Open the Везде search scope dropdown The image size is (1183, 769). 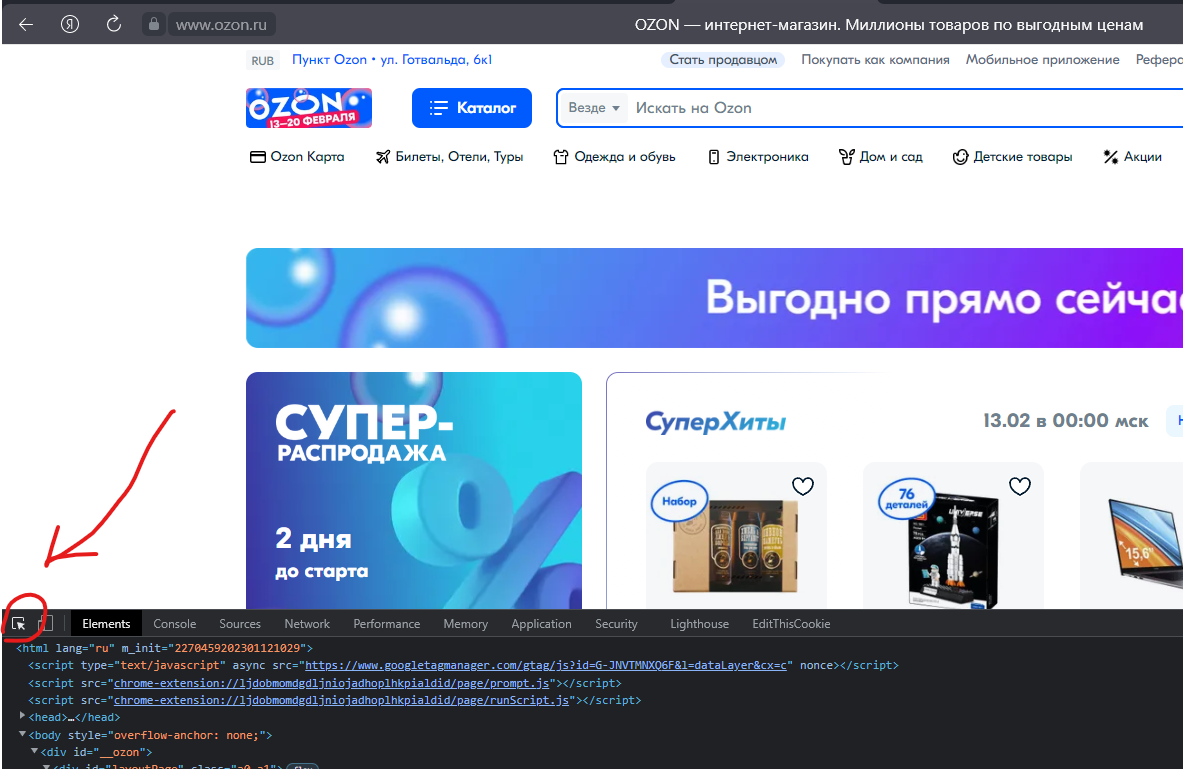pyautogui.click(x=594, y=108)
